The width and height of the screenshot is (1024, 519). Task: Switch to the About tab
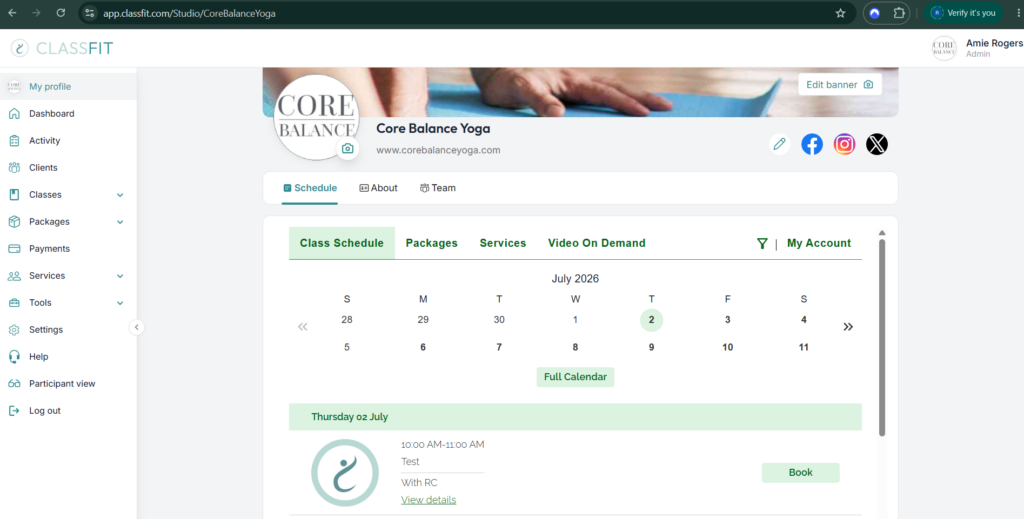[378, 188]
